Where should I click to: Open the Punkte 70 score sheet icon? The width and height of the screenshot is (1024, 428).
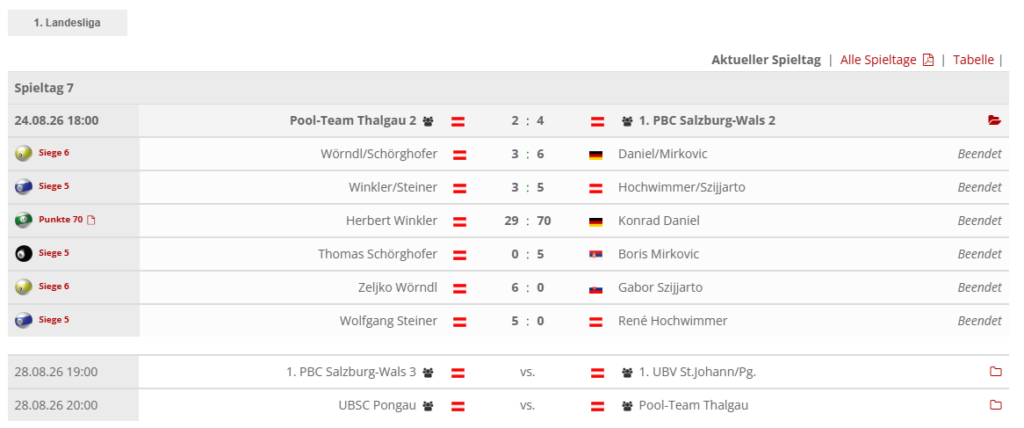[x=91, y=220]
